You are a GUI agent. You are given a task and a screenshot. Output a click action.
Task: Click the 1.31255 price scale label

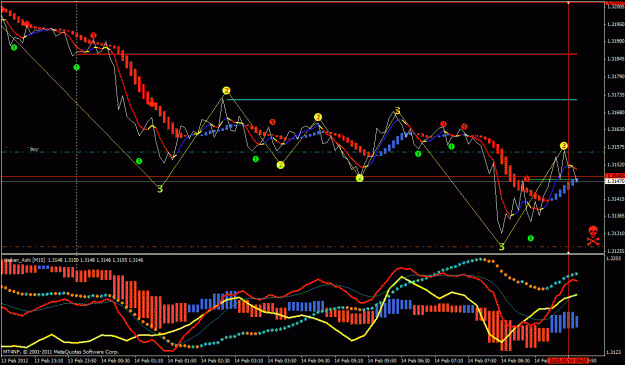pyautogui.click(x=615, y=251)
